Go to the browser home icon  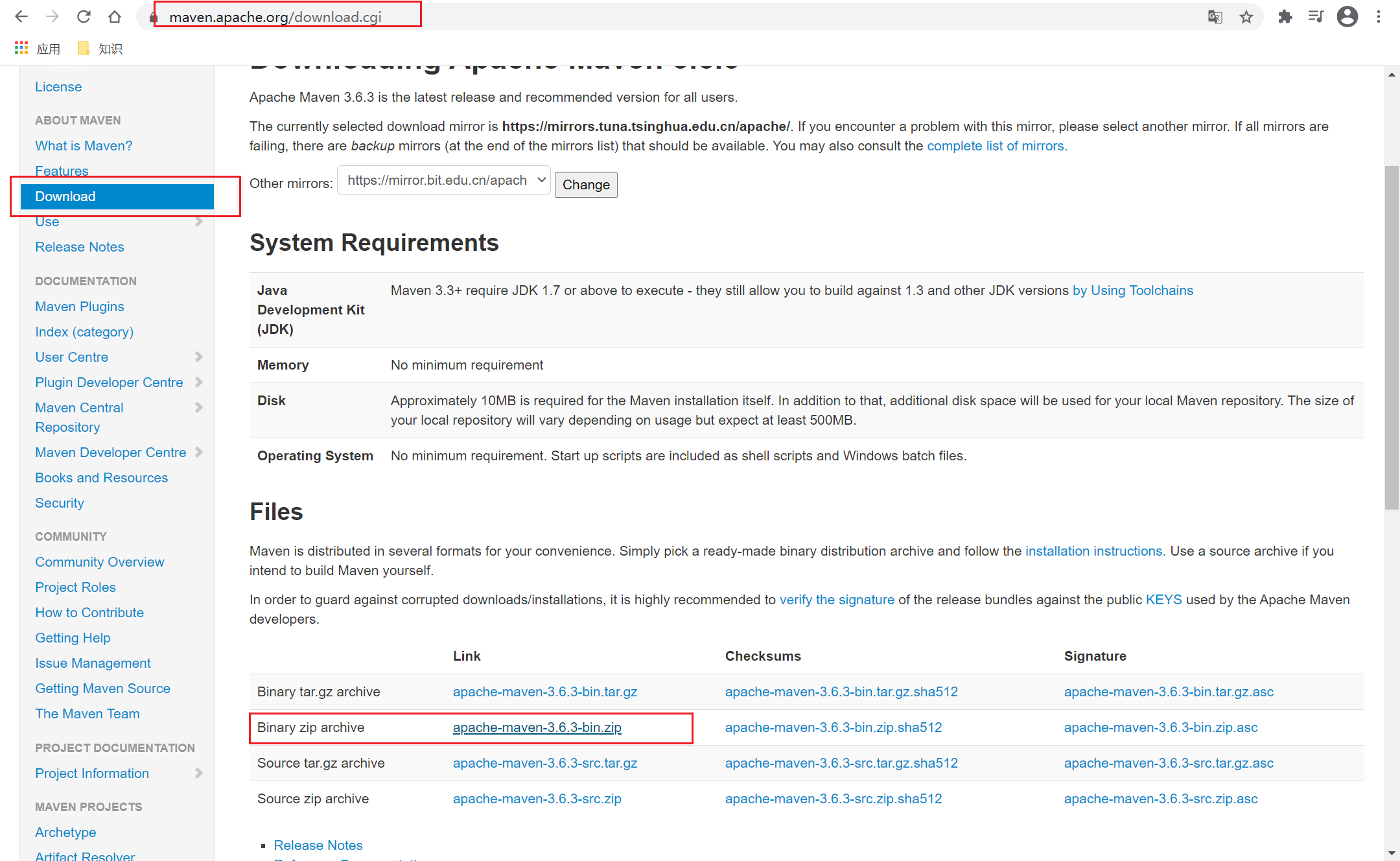[x=115, y=17]
